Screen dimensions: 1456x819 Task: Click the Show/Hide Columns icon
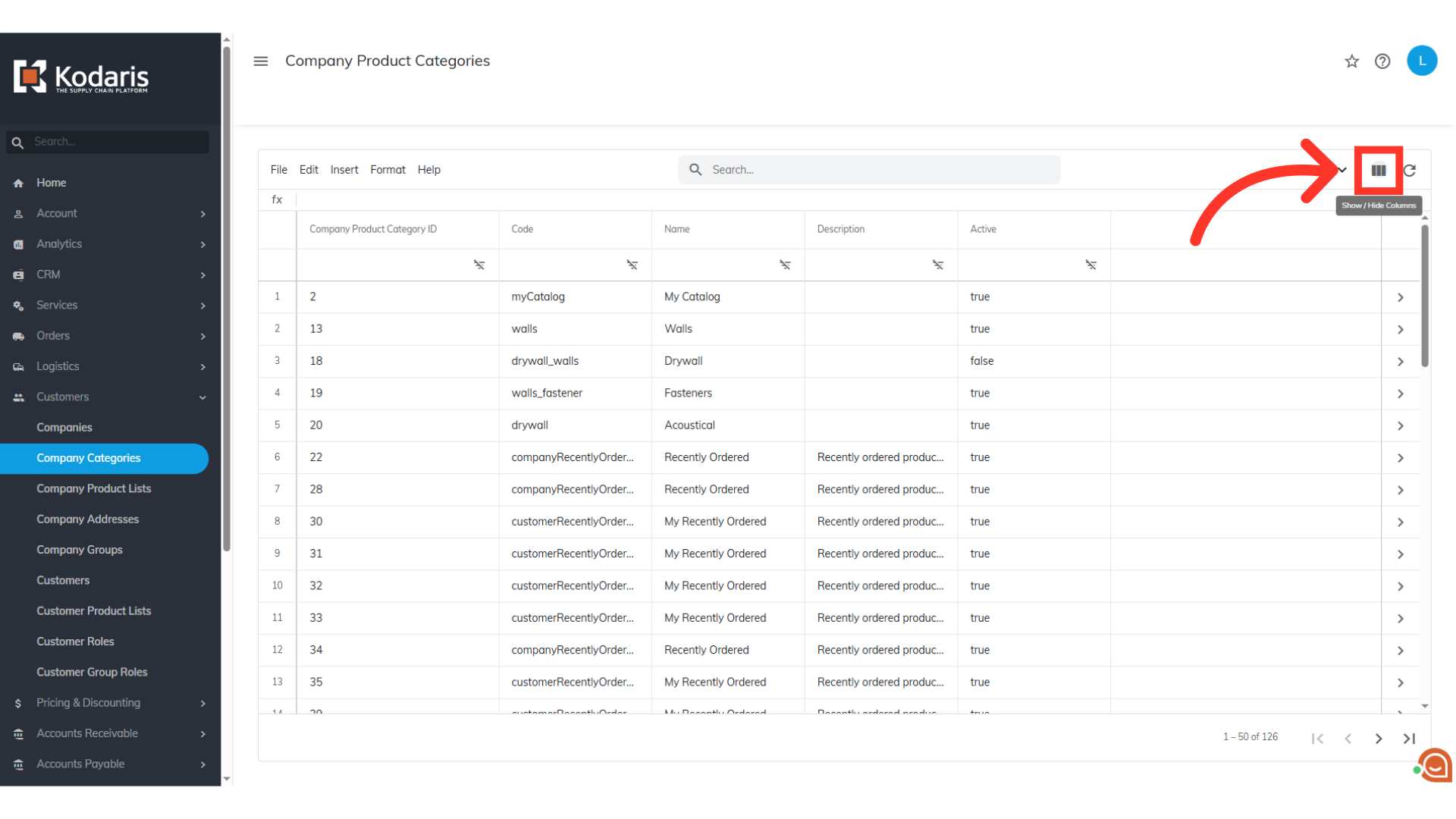(1378, 171)
